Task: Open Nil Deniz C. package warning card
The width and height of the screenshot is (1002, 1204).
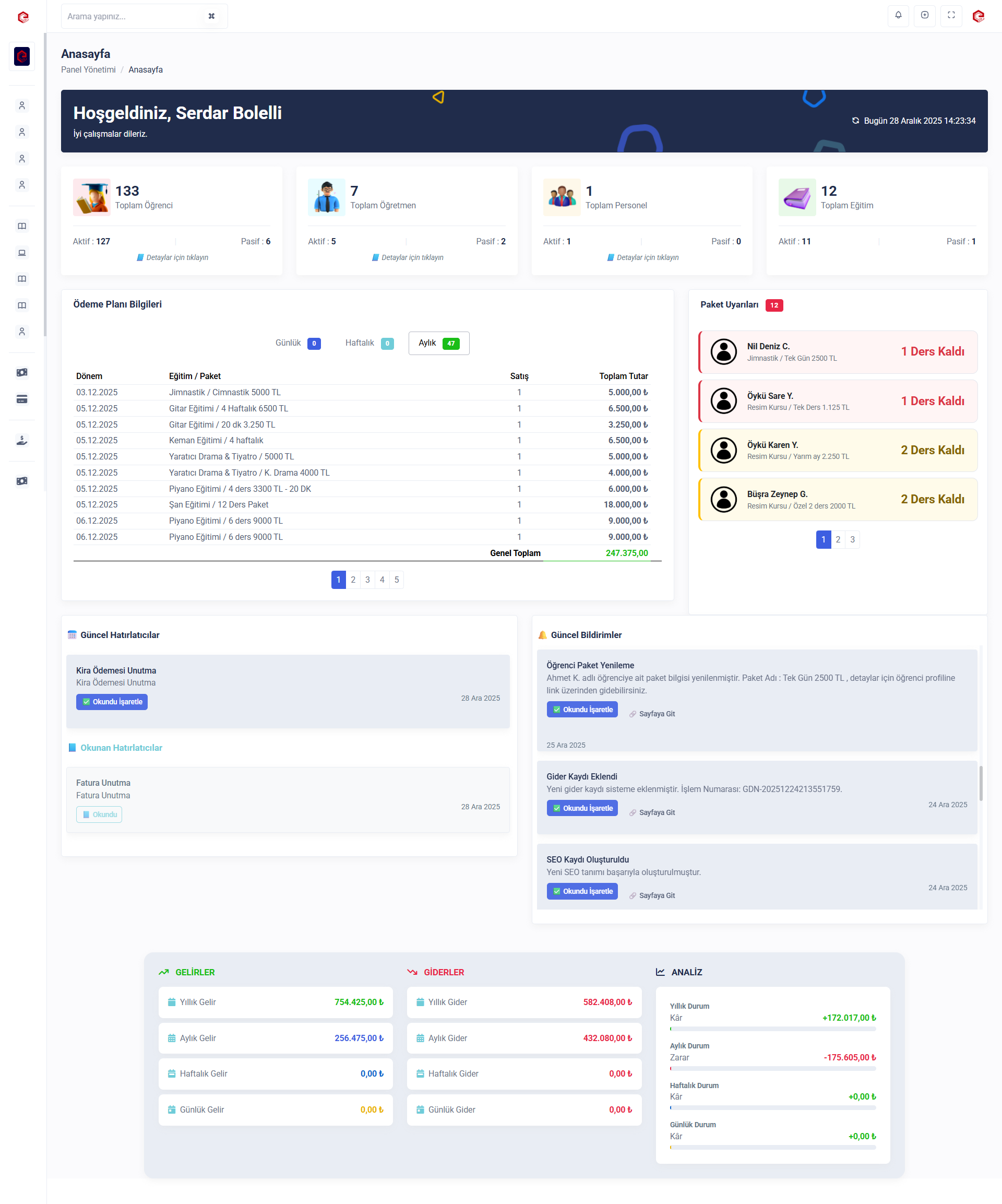Action: [838, 352]
